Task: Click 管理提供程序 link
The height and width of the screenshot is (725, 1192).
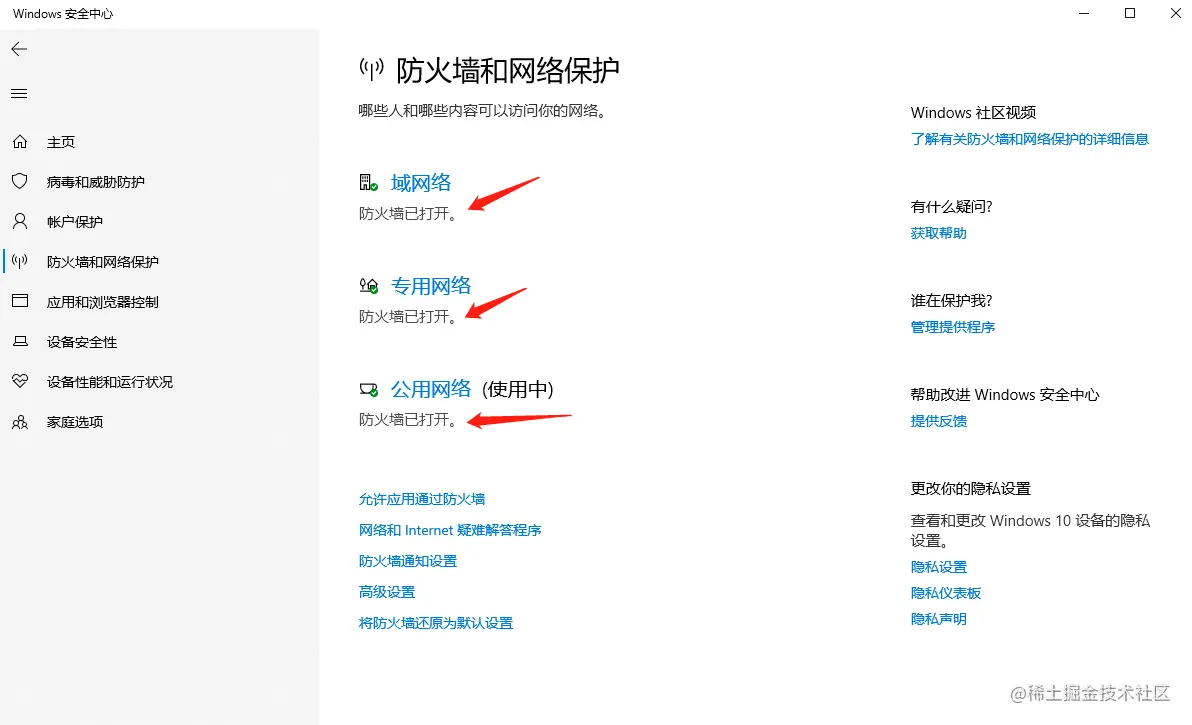Action: click(x=953, y=327)
